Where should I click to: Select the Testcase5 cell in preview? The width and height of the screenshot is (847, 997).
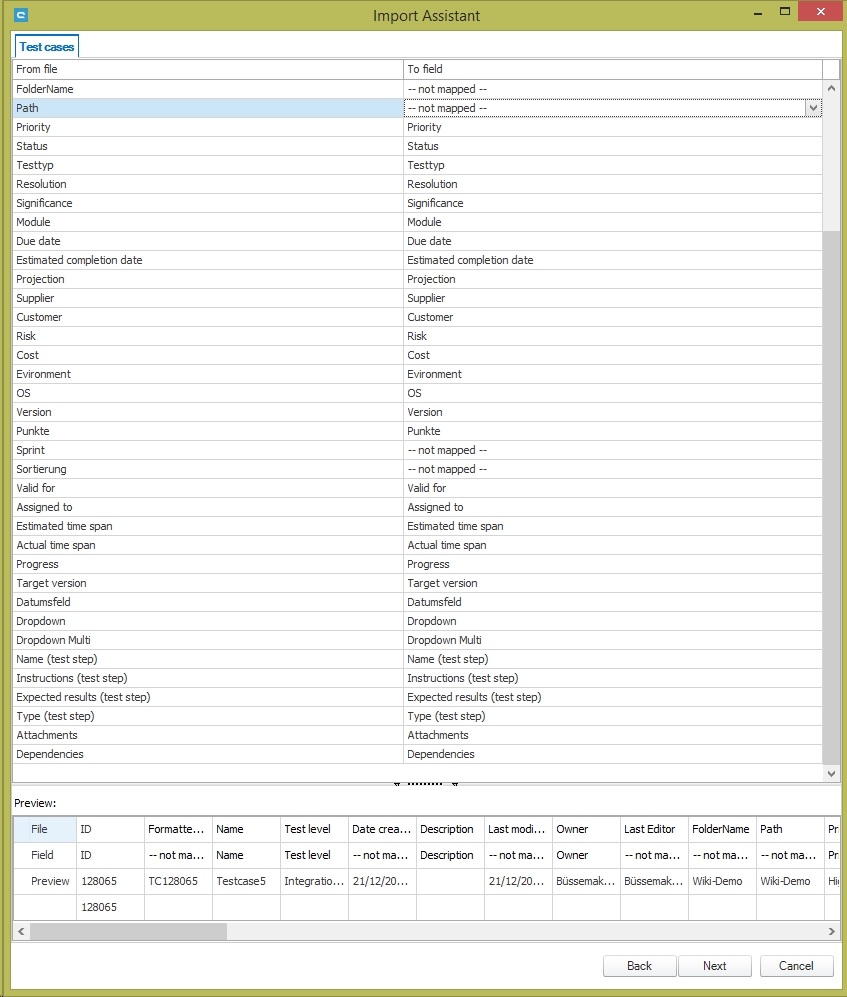coord(246,881)
